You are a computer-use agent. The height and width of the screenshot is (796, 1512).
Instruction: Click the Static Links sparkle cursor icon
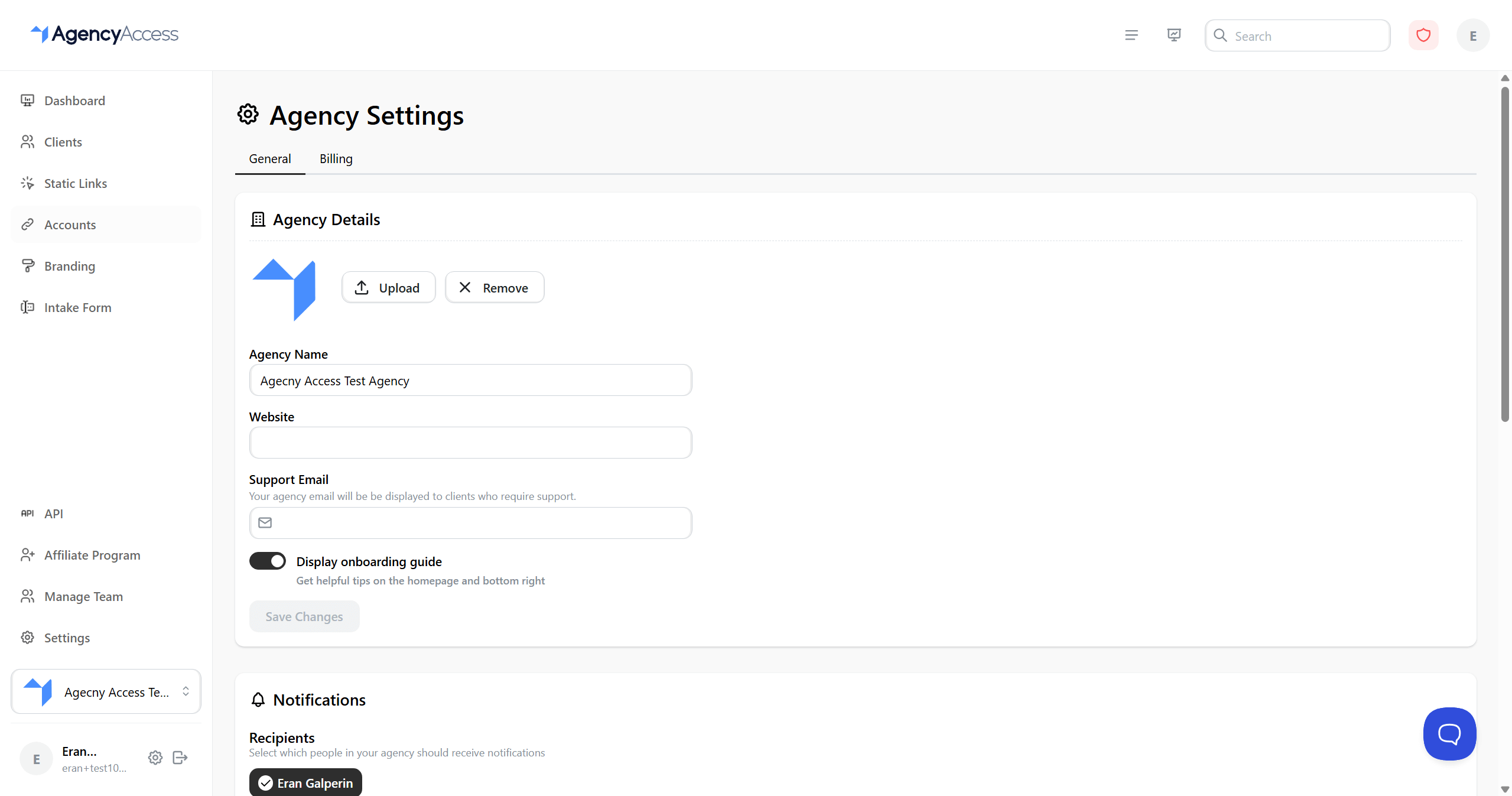[27, 183]
